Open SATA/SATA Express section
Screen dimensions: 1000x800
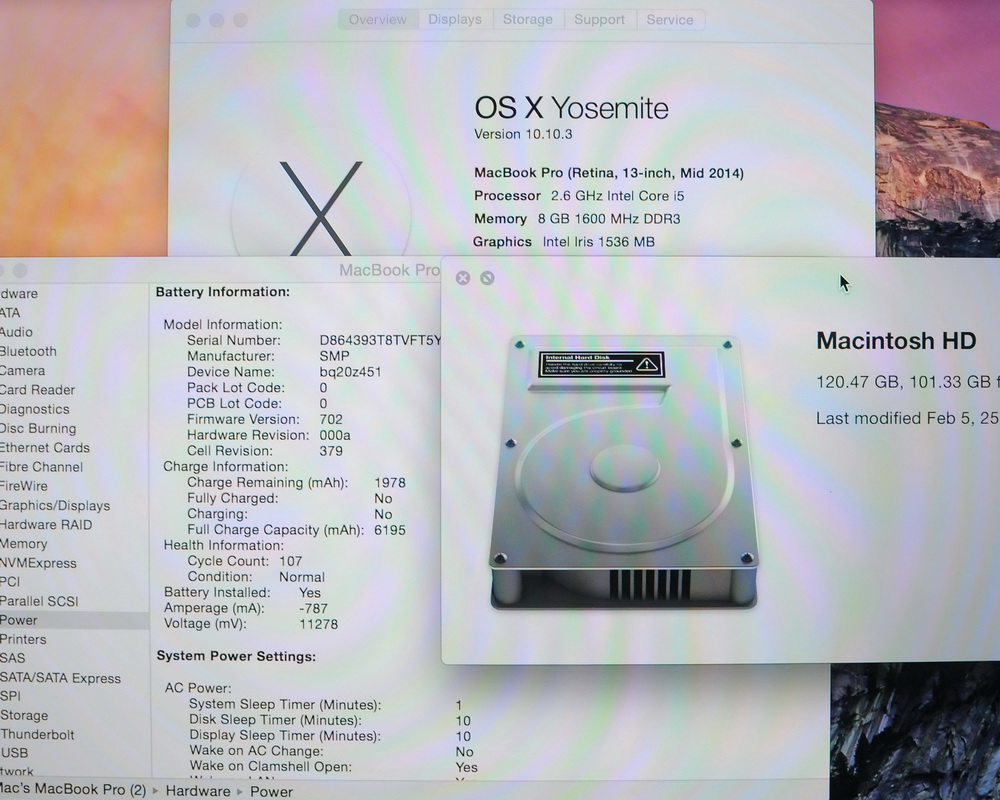tap(60, 678)
